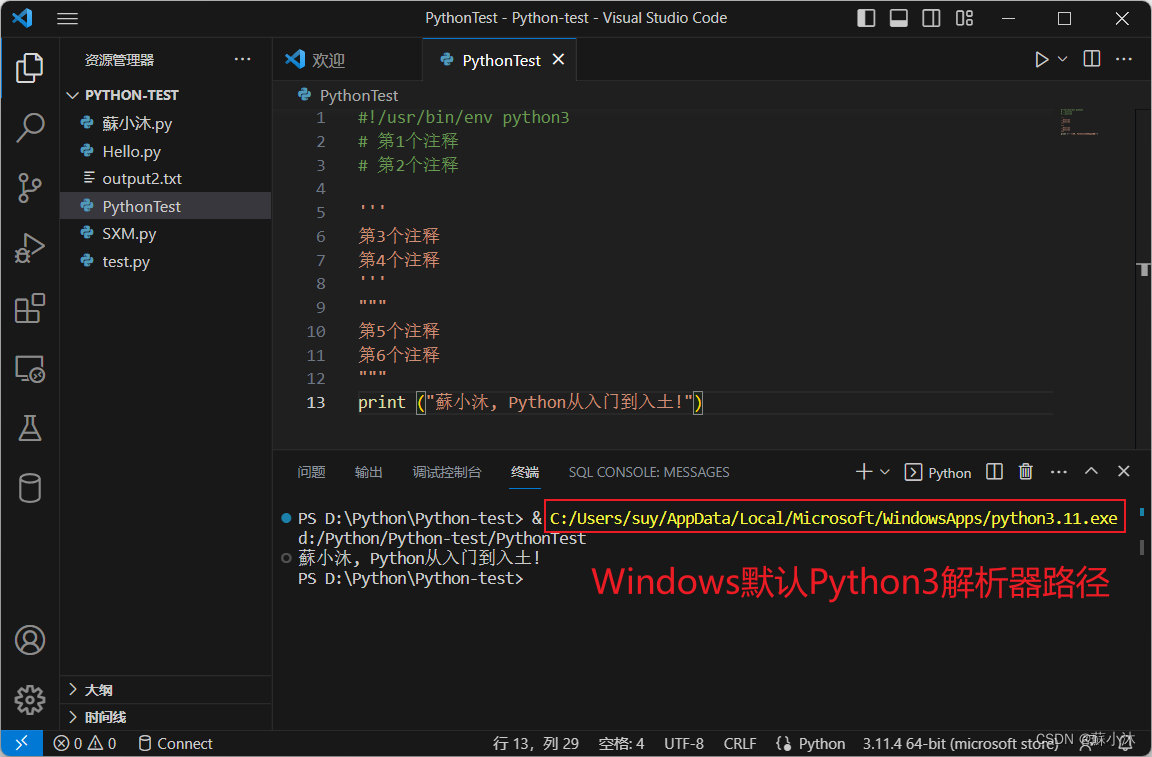
Task: Customize the layout from the title bar
Action: click(x=964, y=18)
